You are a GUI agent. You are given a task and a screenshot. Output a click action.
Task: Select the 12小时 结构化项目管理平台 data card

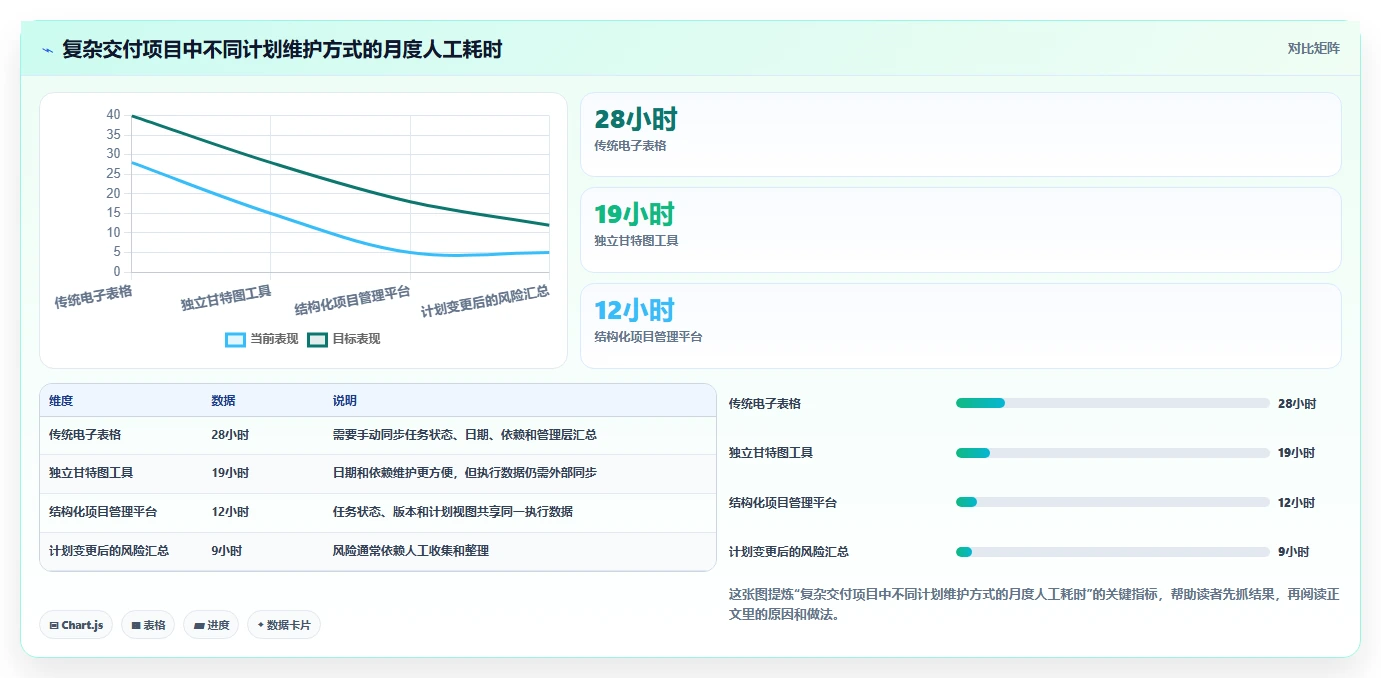click(960, 326)
